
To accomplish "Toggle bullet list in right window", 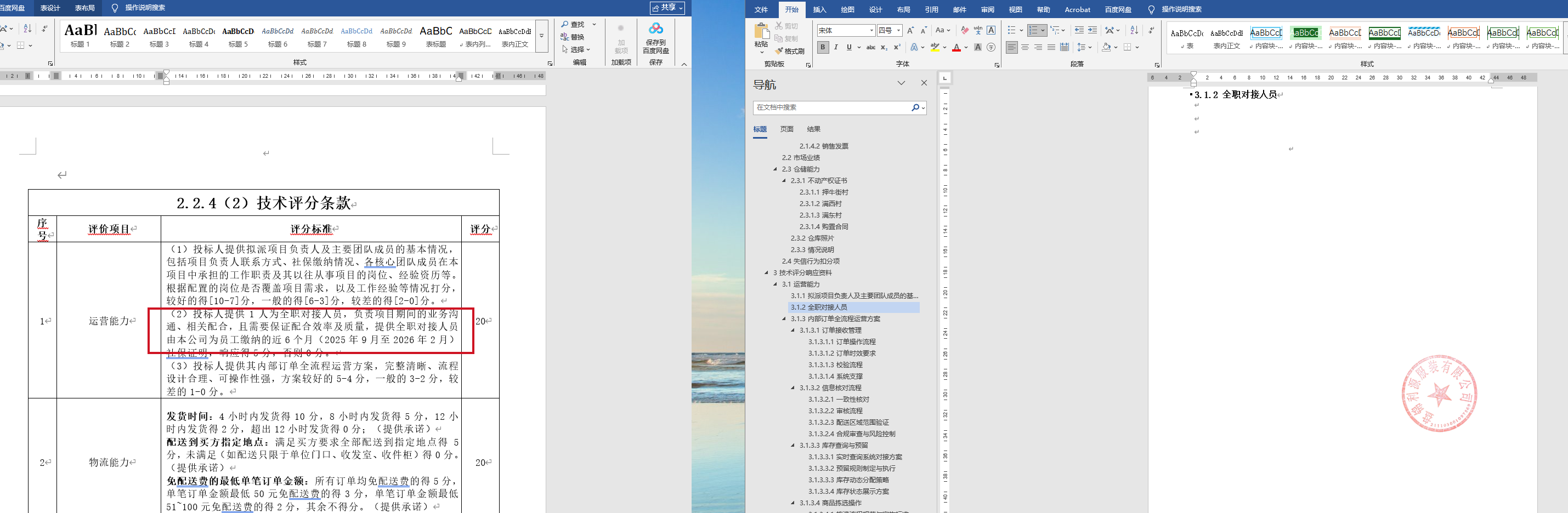I will [x=1012, y=31].
